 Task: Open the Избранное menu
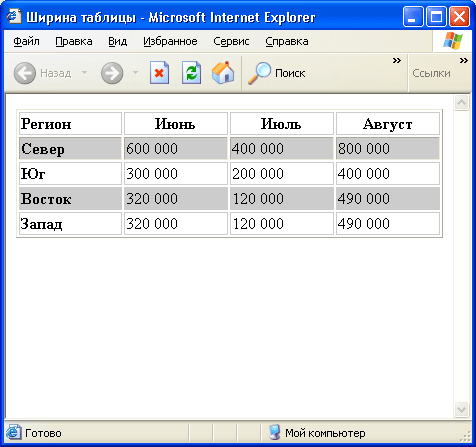[x=170, y=41]
